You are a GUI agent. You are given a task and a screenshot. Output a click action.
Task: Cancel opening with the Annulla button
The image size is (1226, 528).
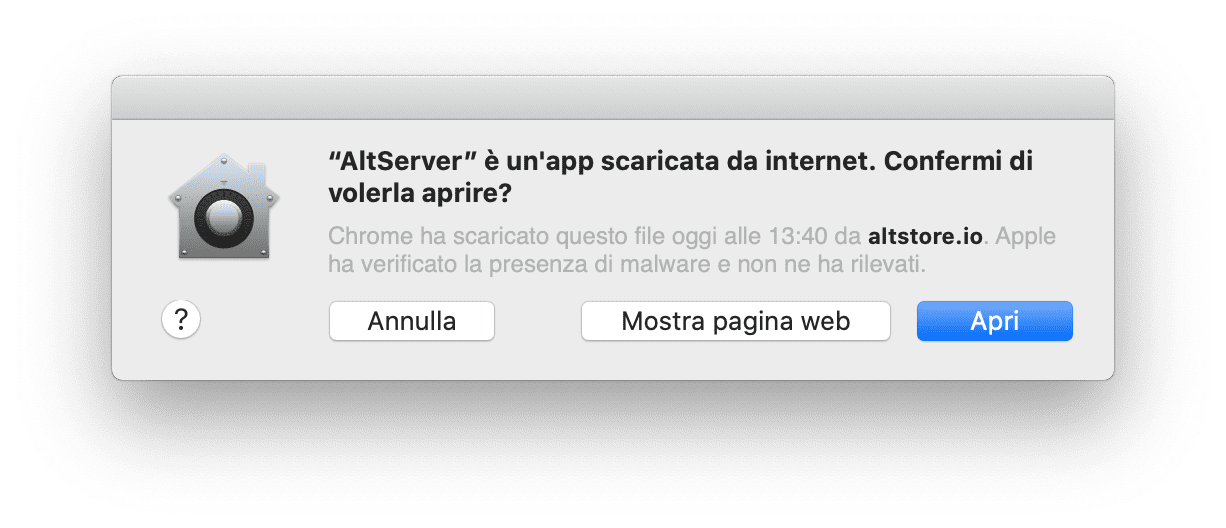[x=412, y=321]
